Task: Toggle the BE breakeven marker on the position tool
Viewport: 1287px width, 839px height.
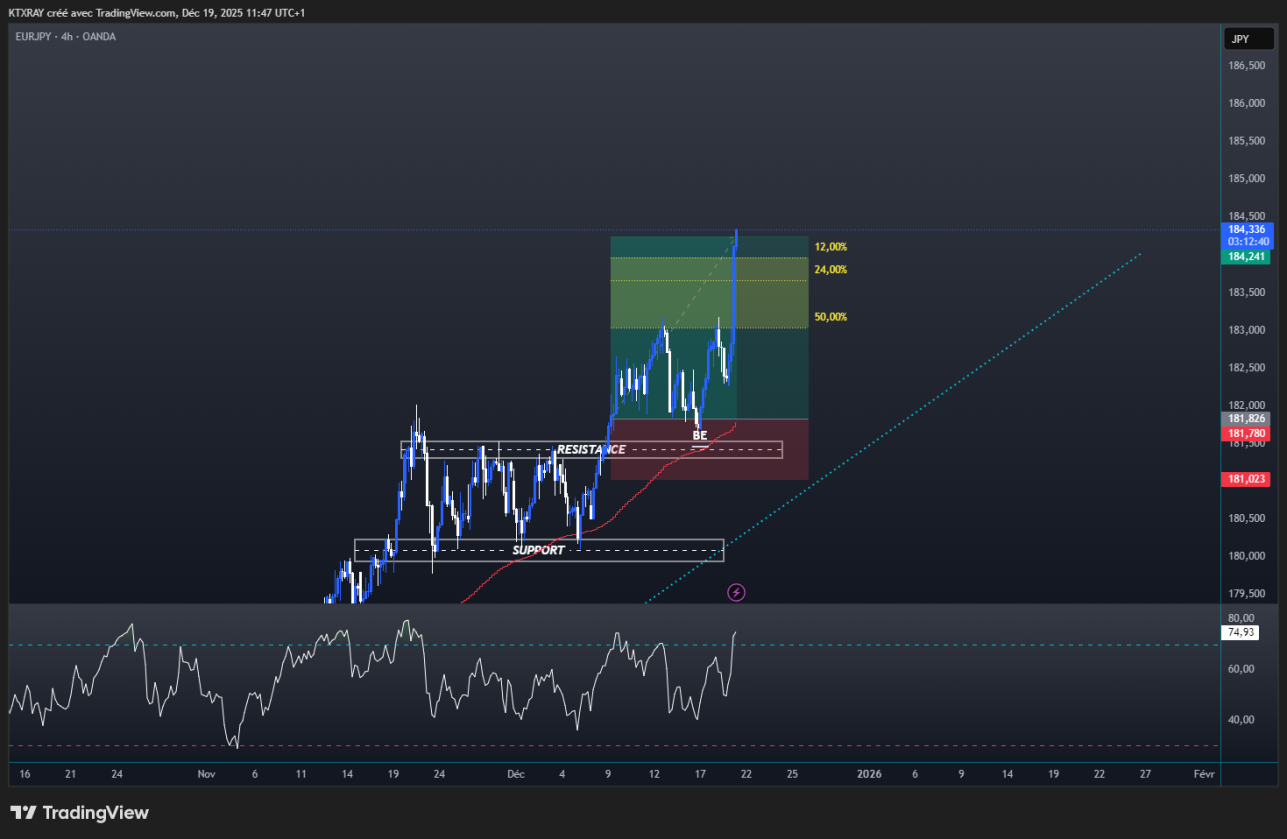Action: (699, 435)
